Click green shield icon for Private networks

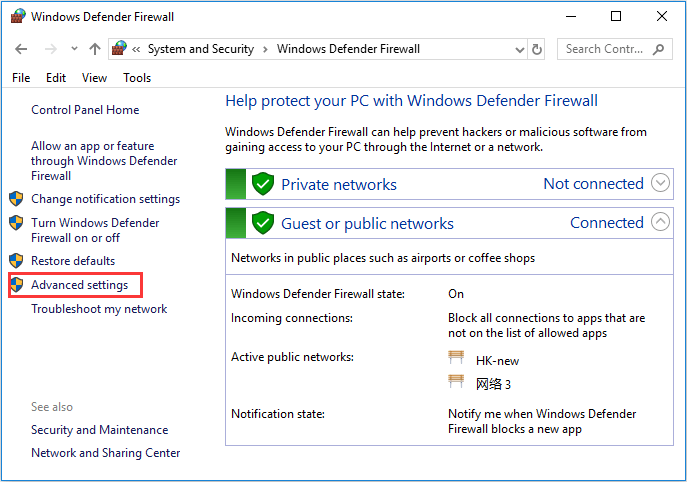click(x=263, y=184)
